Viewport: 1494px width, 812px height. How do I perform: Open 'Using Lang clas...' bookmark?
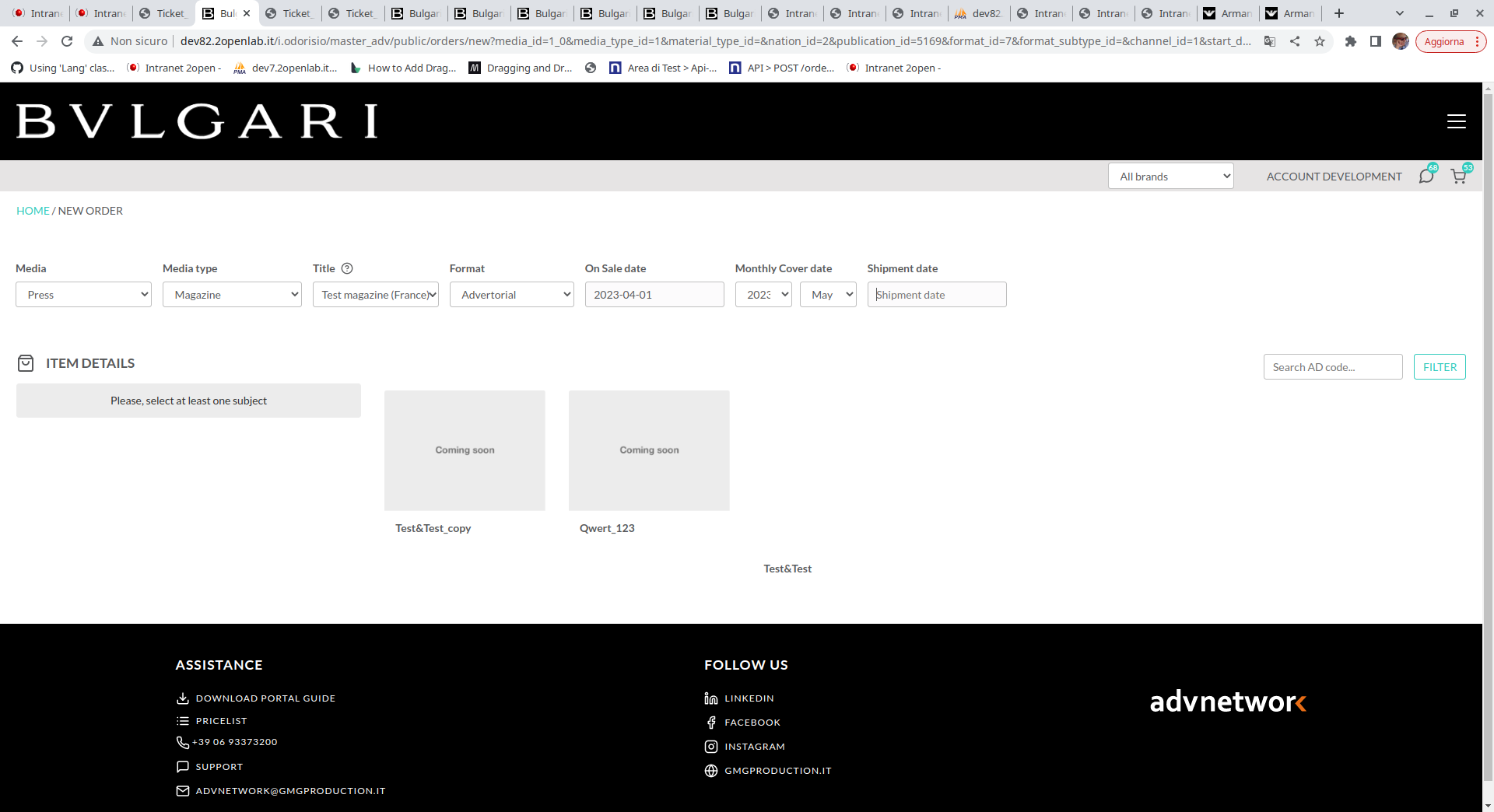(63, 68)
